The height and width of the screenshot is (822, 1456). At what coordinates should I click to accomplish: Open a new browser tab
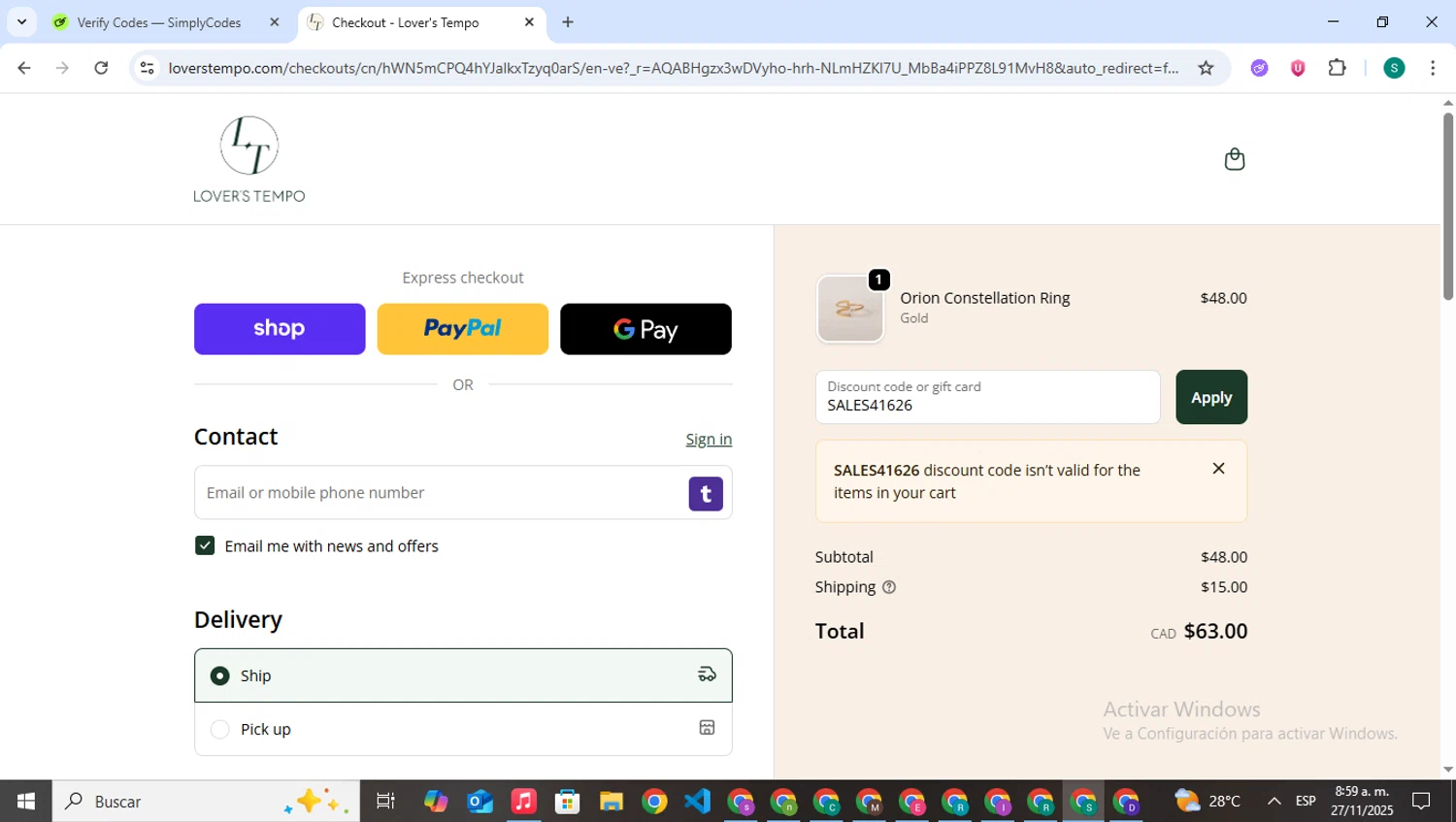pos(568,21)
